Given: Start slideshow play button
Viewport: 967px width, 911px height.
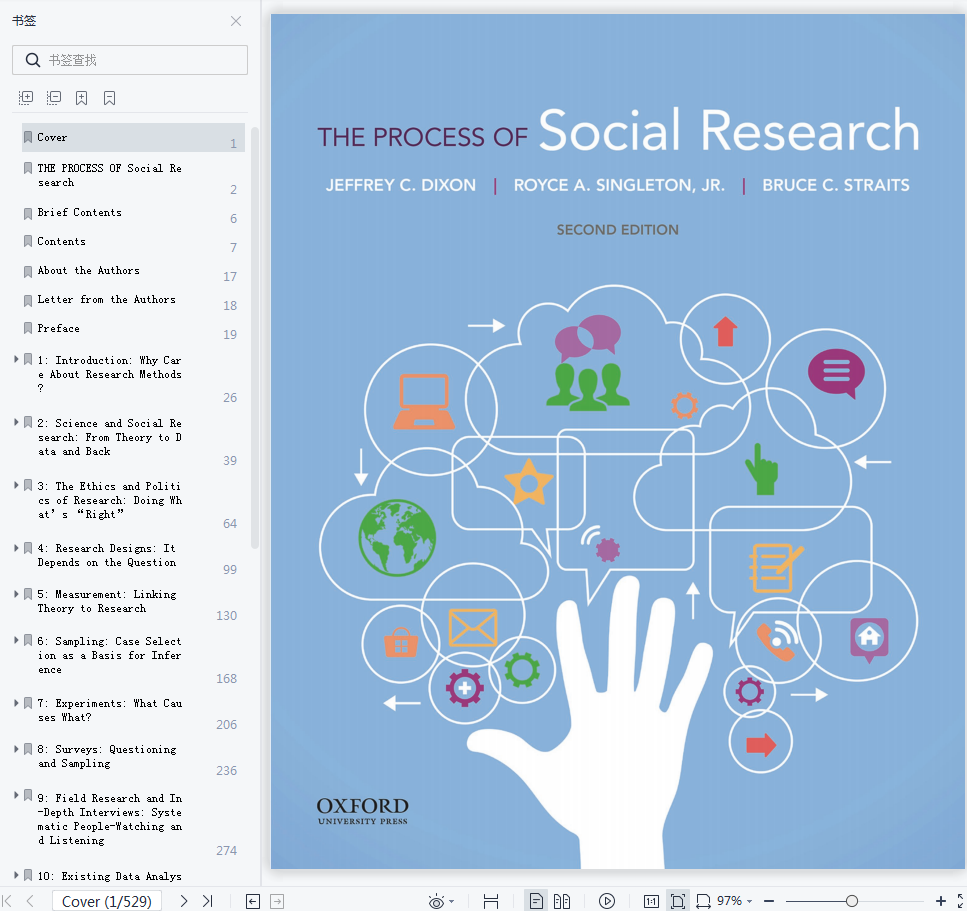Looking at the screenshot, I should 607,902.
